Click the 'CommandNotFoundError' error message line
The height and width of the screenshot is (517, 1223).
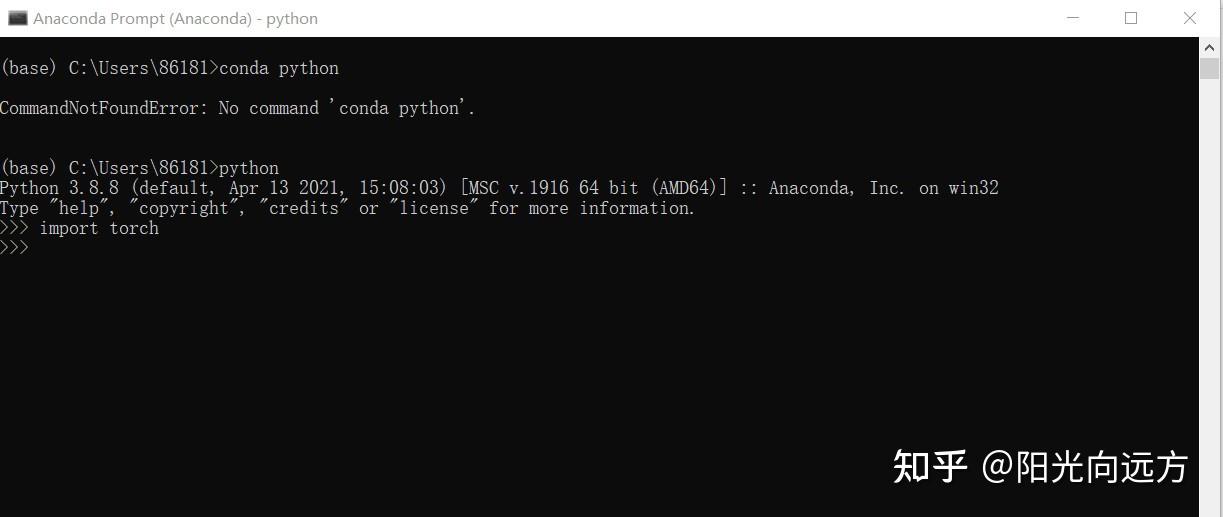(x=238, y=108)
